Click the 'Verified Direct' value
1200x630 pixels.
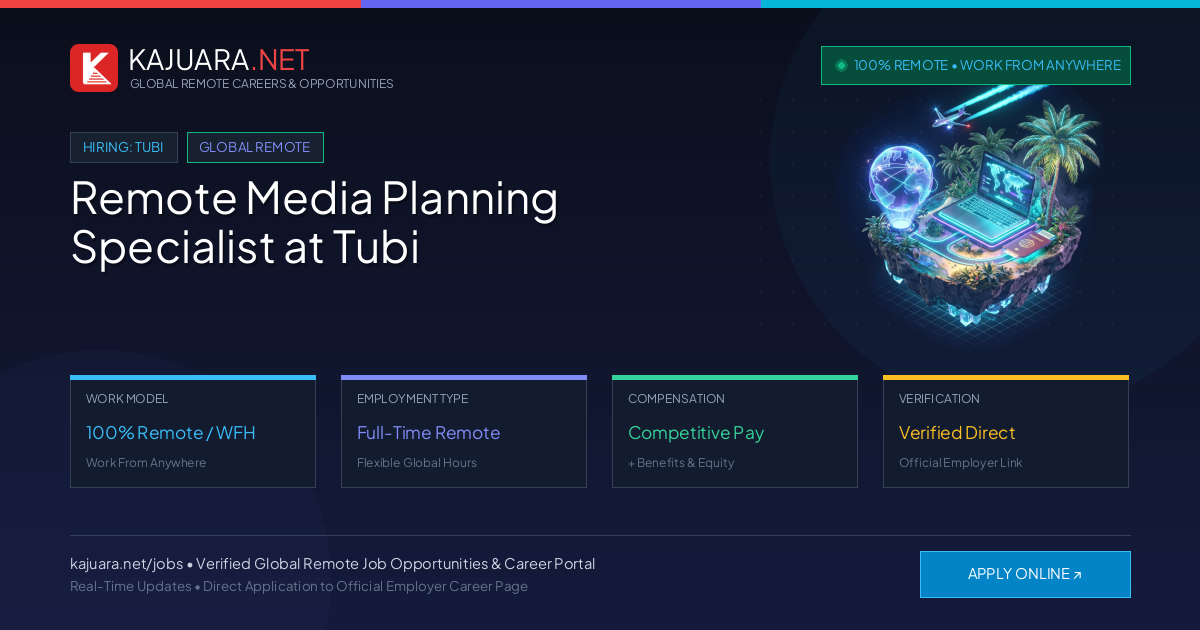(957, 433)
